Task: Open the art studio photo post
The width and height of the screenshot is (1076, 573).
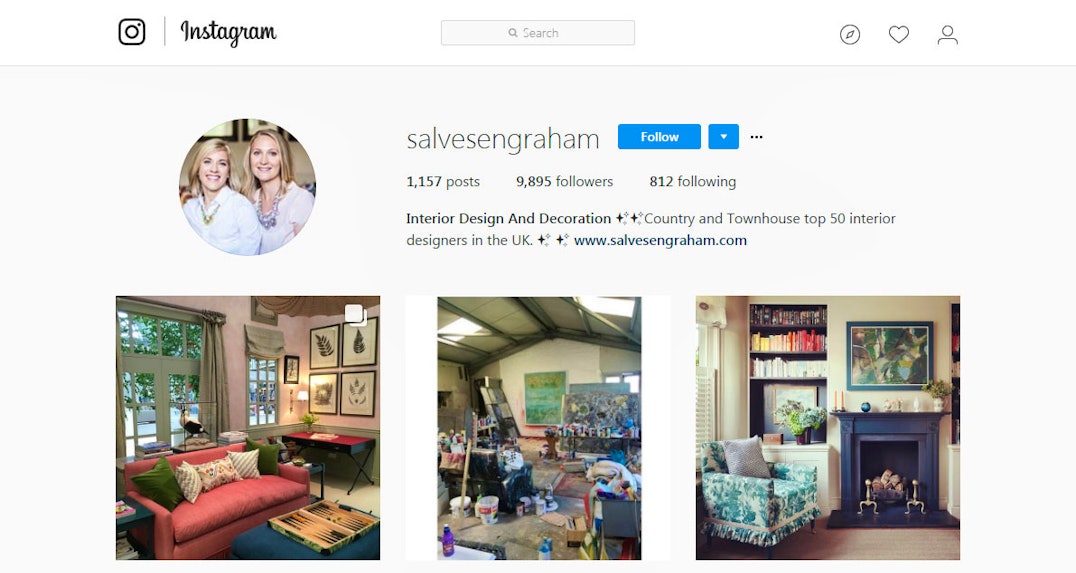Action: pyautogui.click(x=538, y=428)
